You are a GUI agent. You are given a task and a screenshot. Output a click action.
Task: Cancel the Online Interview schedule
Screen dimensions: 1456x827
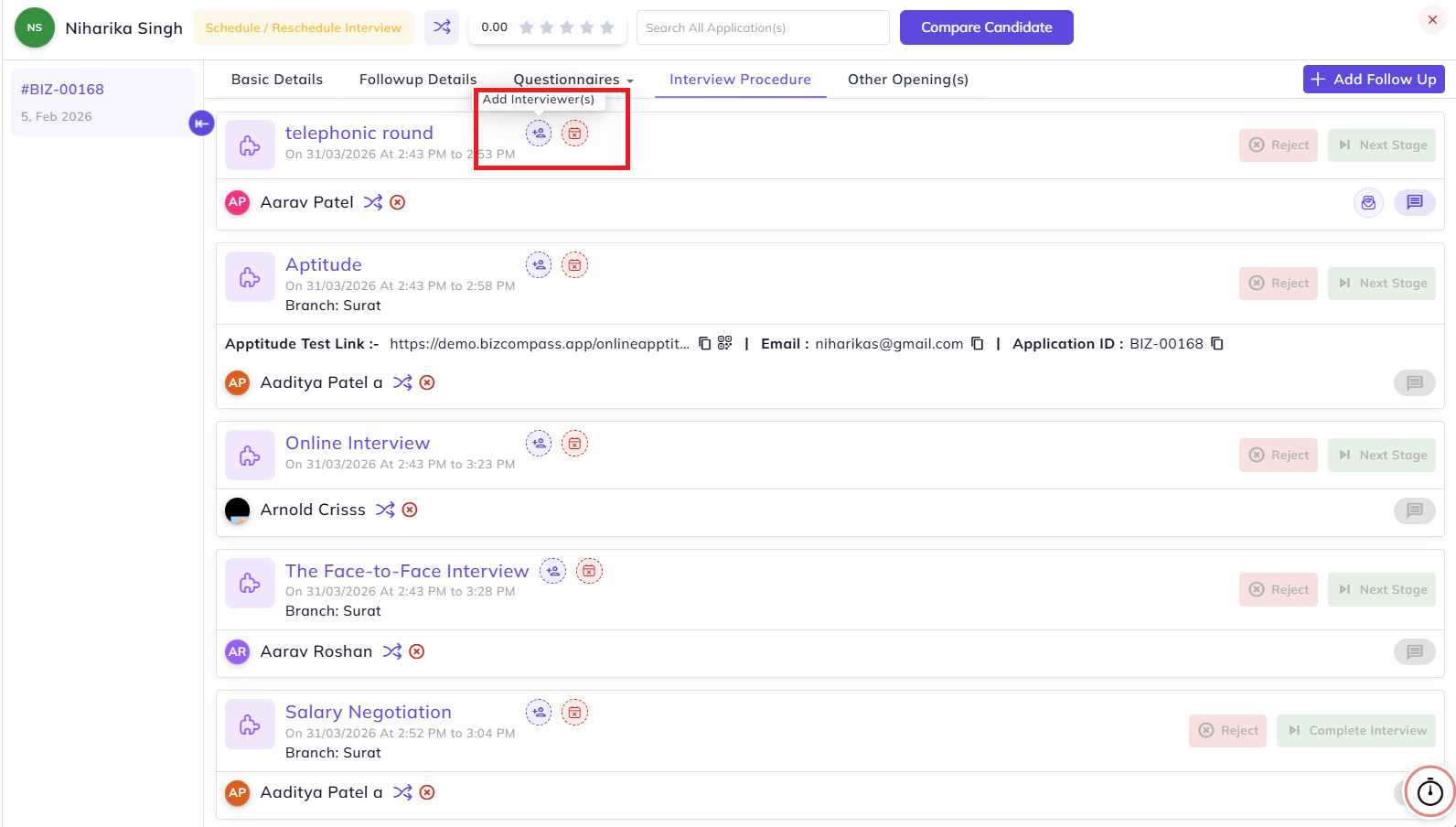(x=574, y=444)
